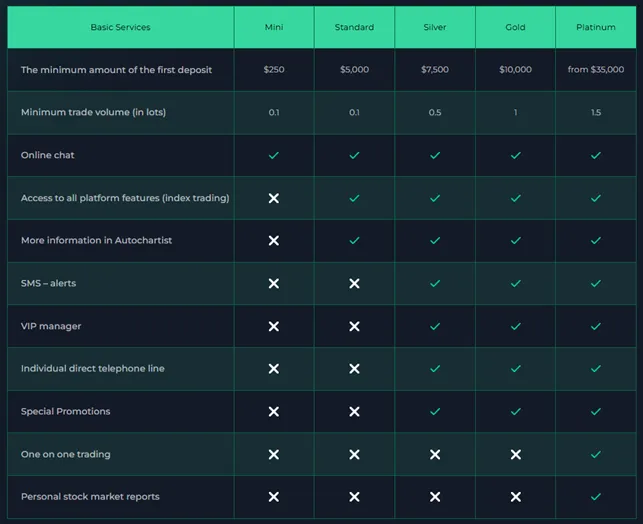Select the Gold column header
Viewport: 643px width, 524px height.
pyautogui.click(x=516, y=27)
